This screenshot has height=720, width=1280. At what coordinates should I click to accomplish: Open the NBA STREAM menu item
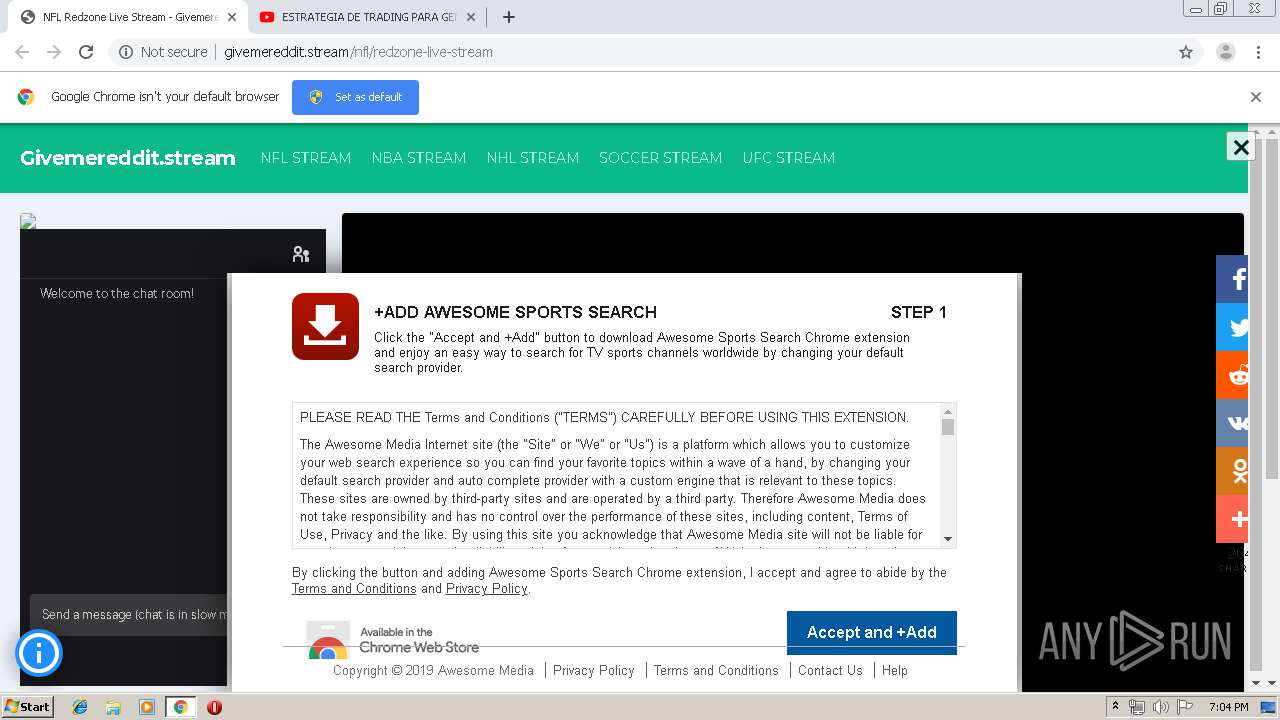[419, 158]
